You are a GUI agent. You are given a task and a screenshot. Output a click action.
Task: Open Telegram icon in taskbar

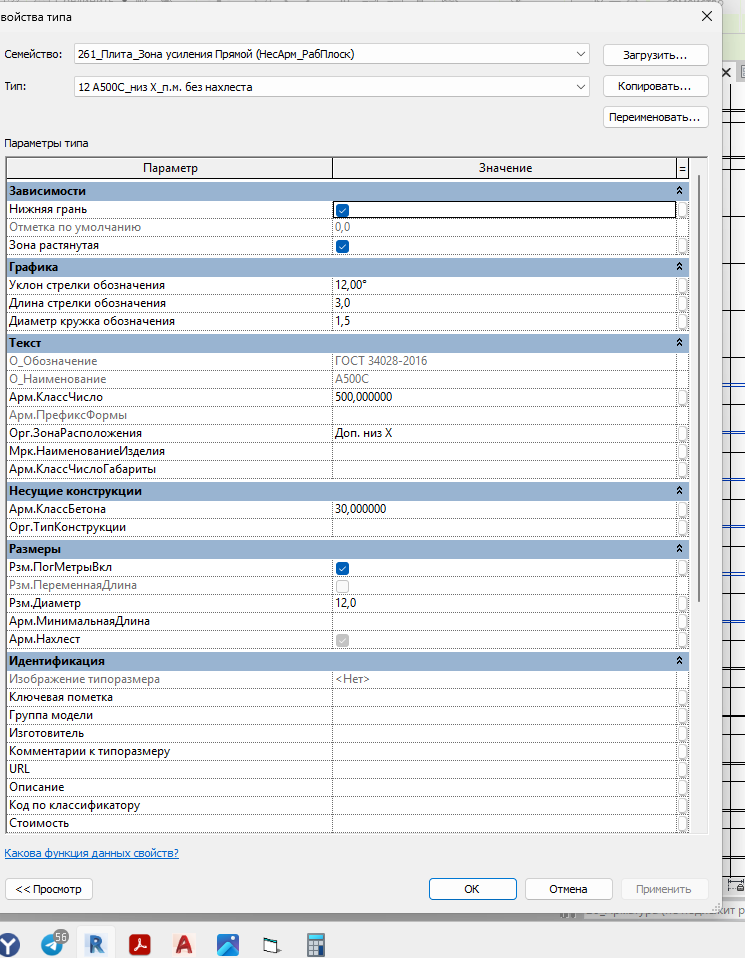[x=54, y=943]
